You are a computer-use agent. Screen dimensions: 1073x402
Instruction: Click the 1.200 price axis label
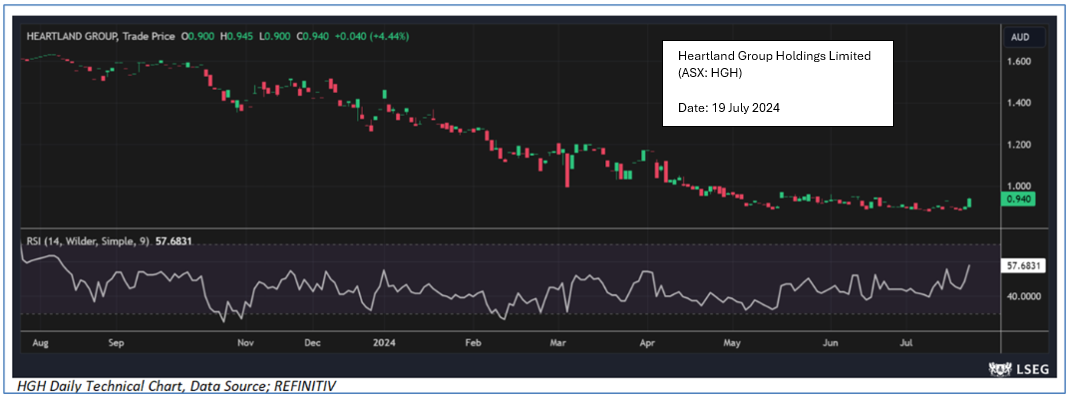point(1018,145)
